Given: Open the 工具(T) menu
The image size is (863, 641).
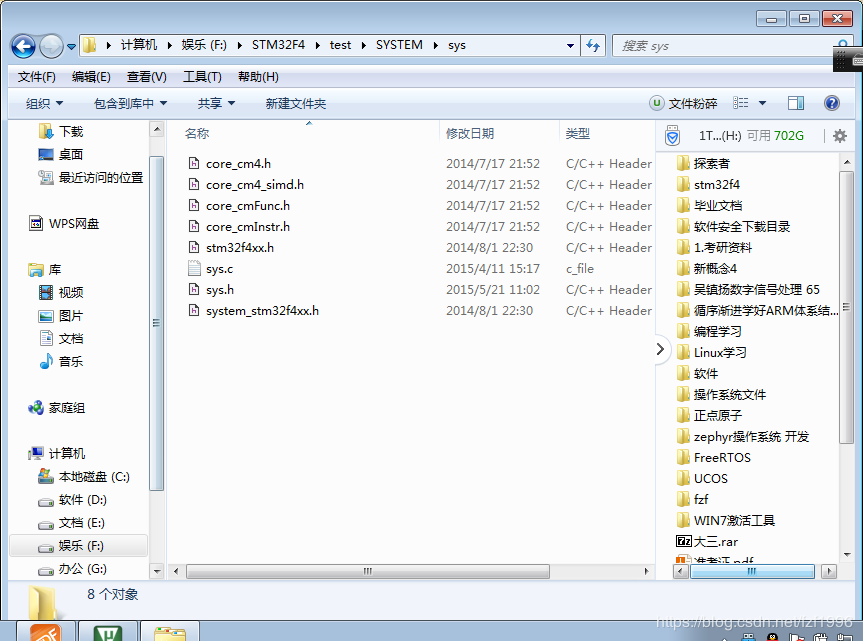Looking at the screenshot, I should point(202,77).
